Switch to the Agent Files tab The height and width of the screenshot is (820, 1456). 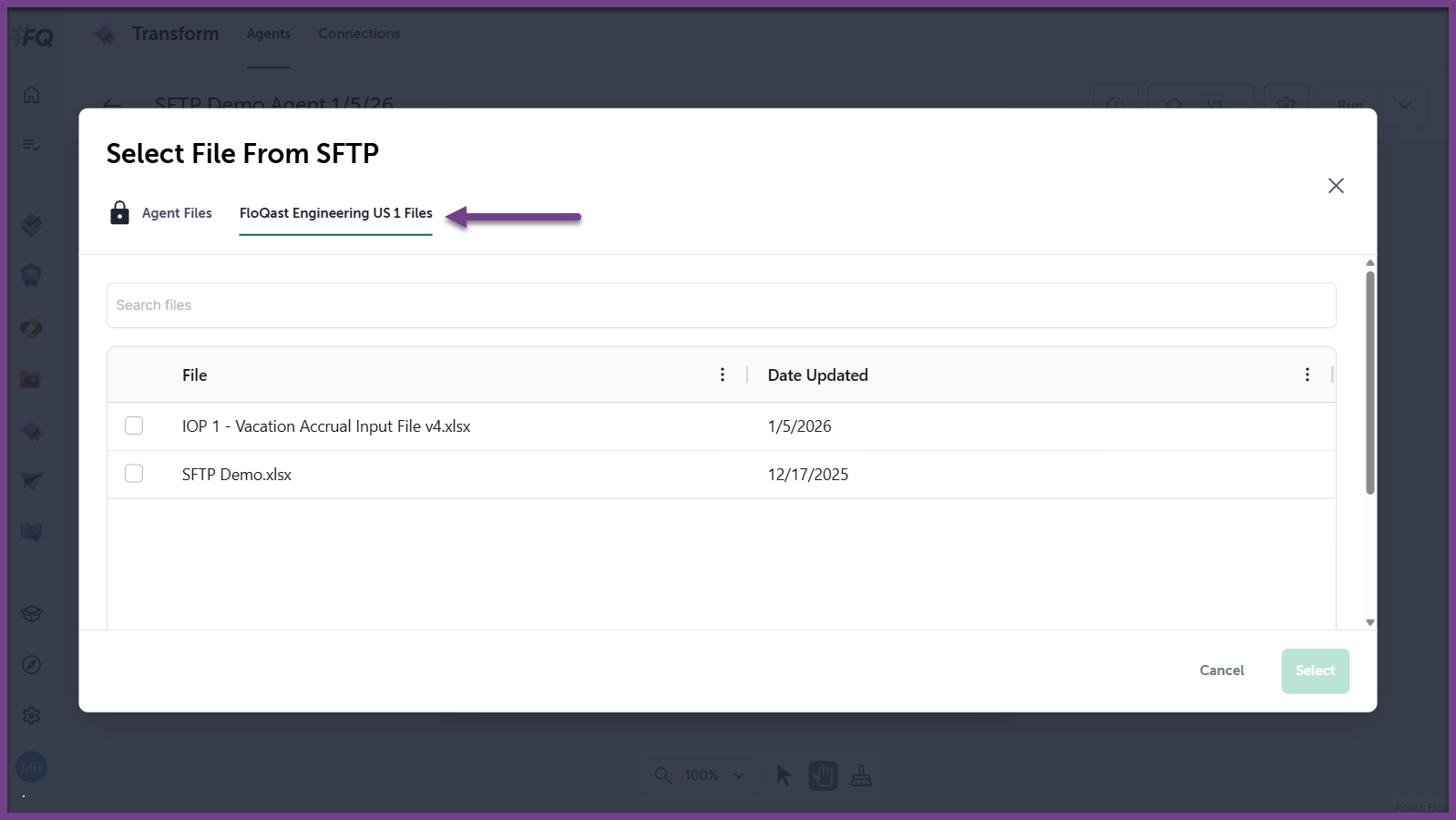[177, 212]
